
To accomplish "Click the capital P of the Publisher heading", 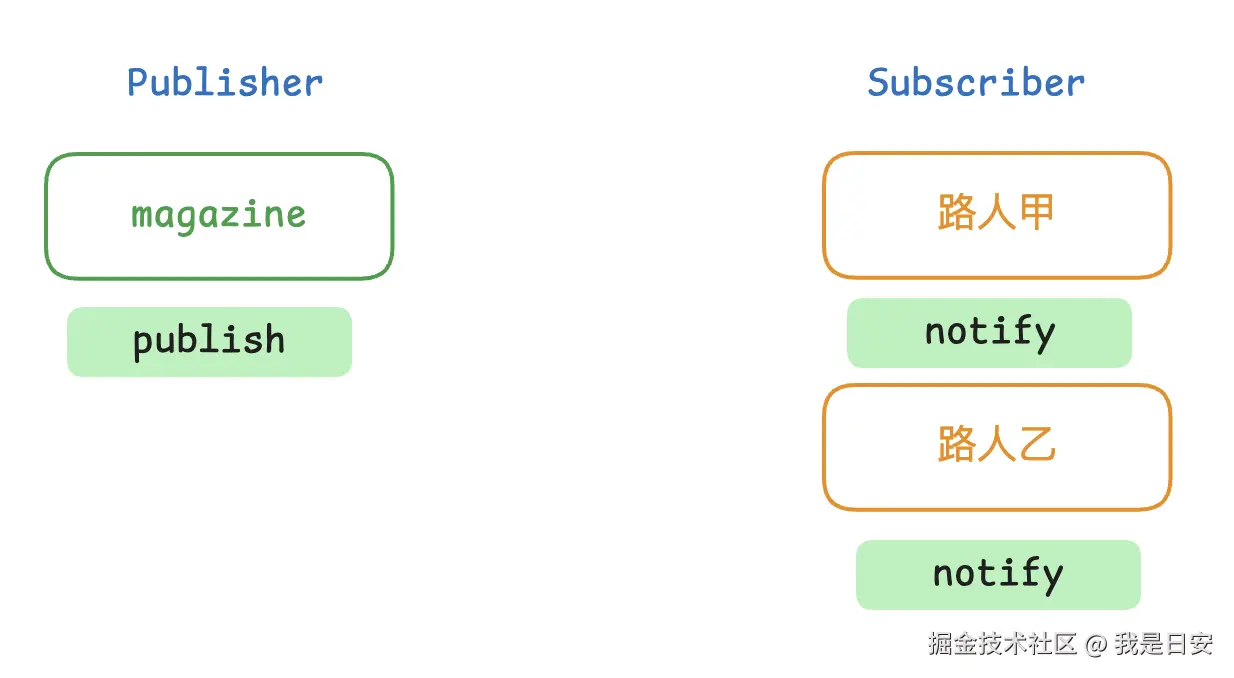I will click(138, 82).
